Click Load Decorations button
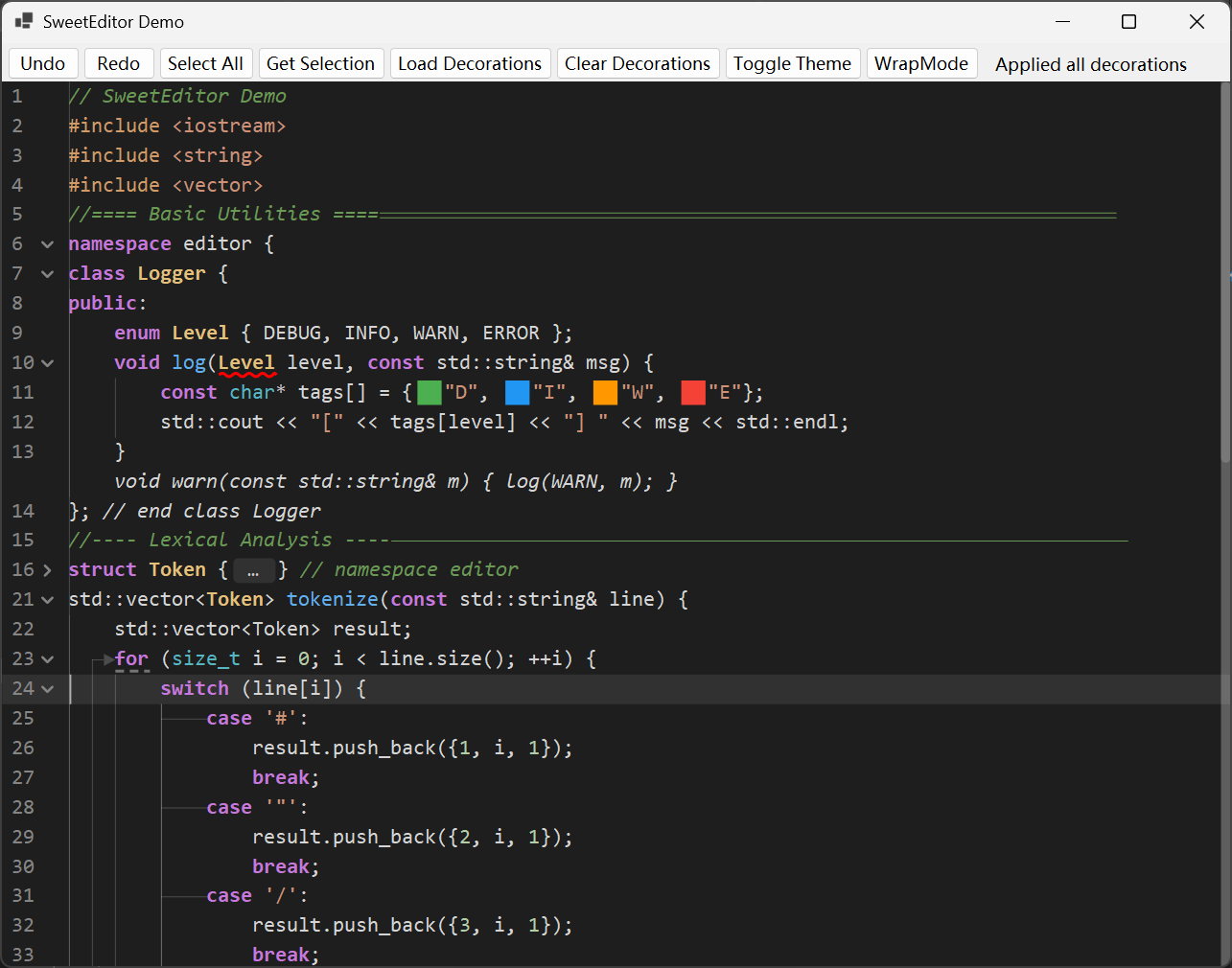Image resolution: width=1232 pixels, height=968 pixels. pos(470,63)
